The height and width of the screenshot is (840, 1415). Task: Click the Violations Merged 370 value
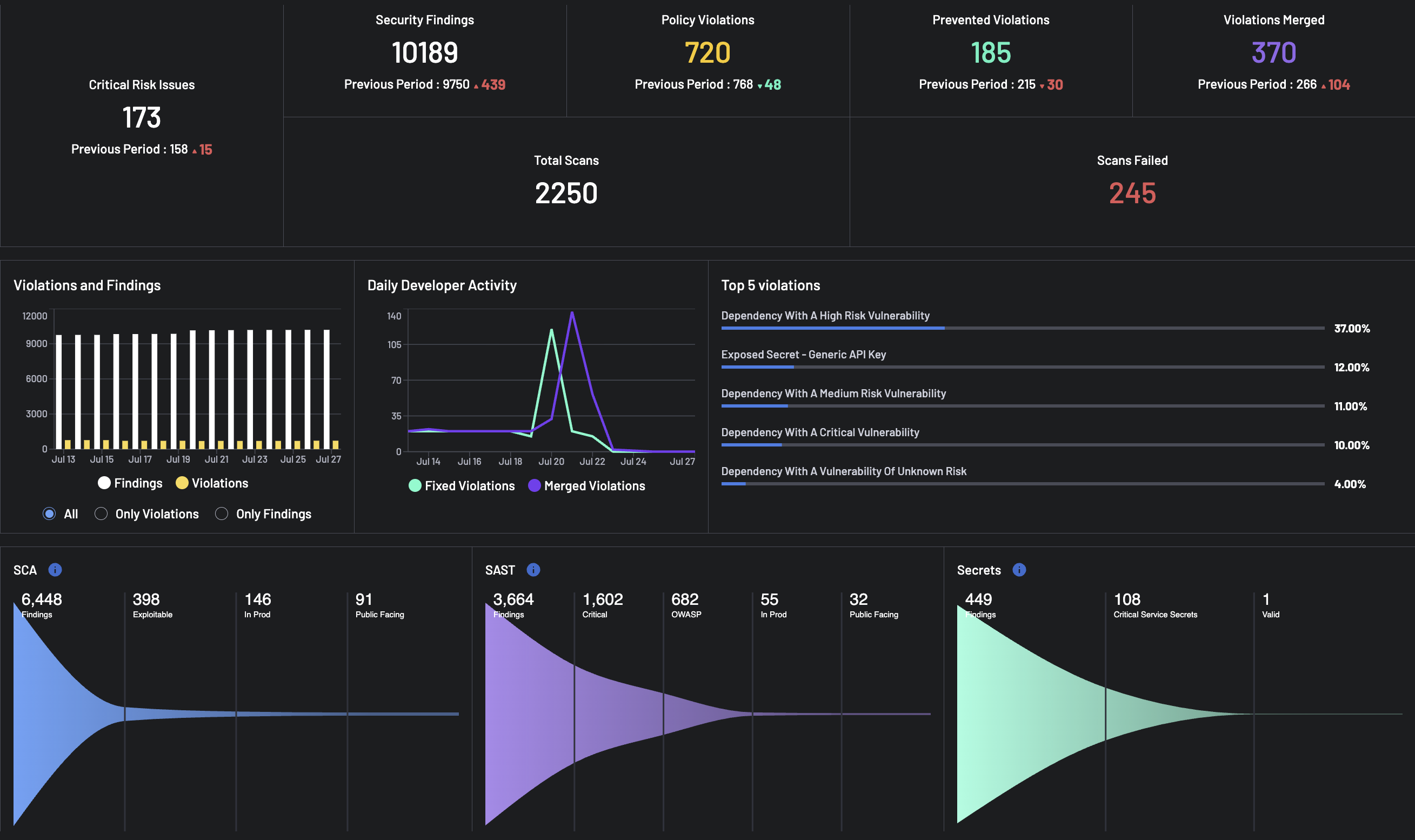(1273, 52)
